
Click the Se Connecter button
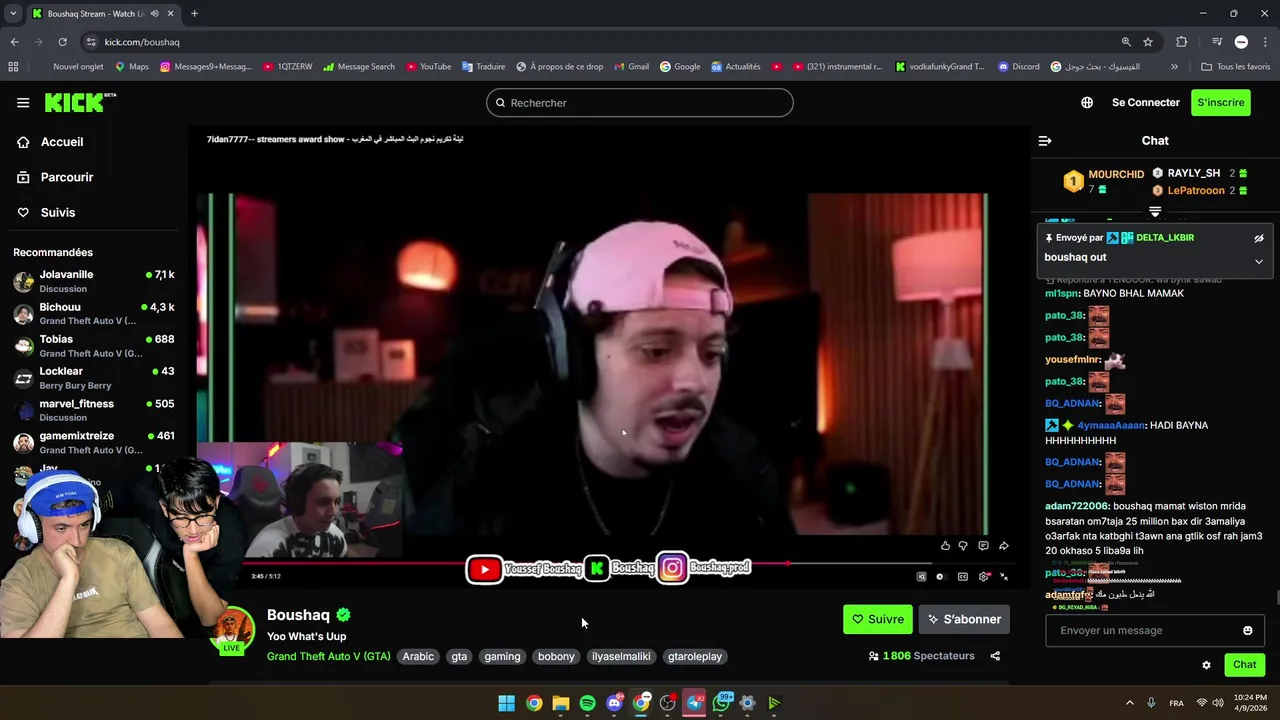point(1146,102)
